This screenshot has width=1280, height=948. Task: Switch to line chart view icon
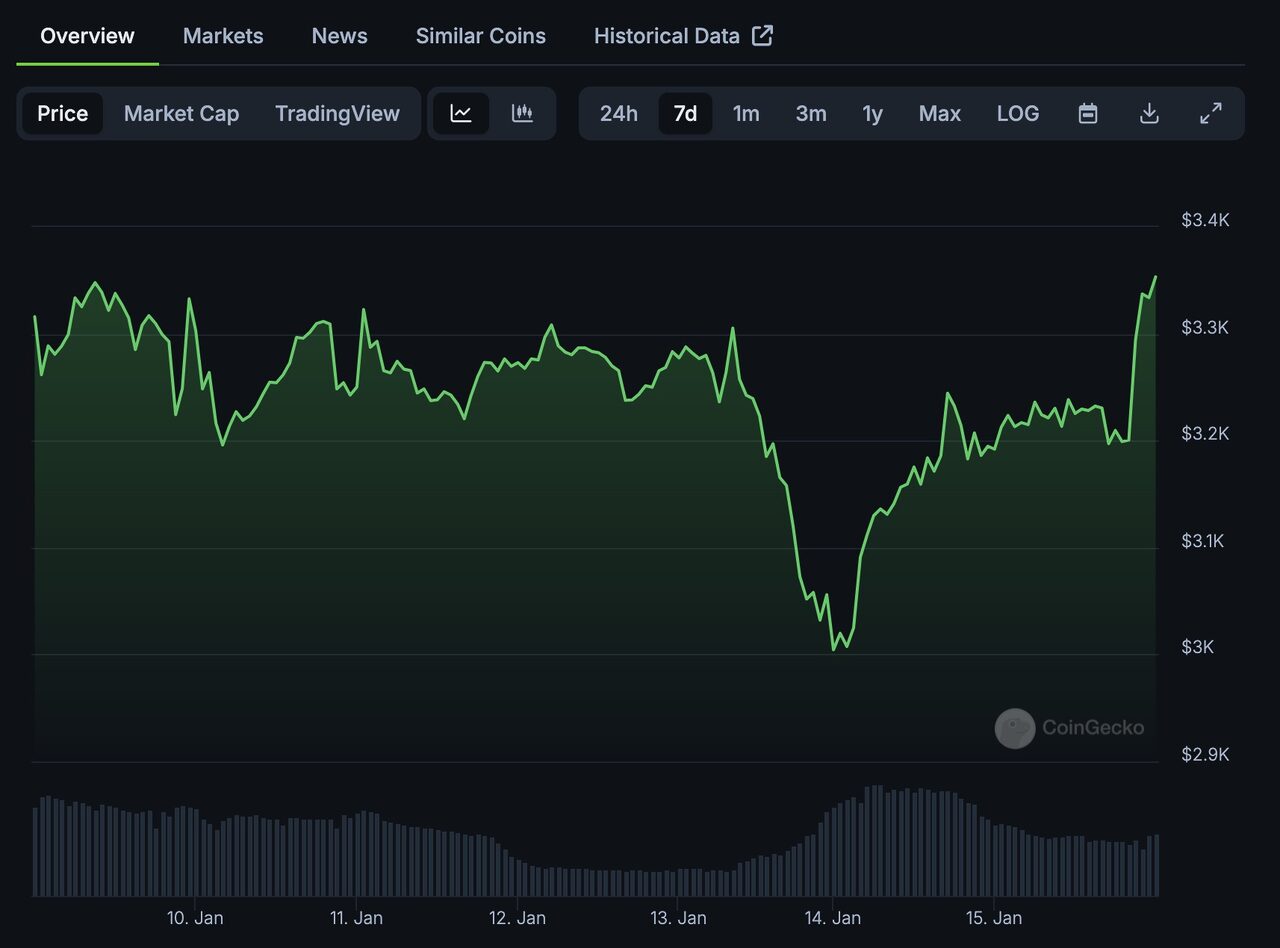click(x=461, y=113)
